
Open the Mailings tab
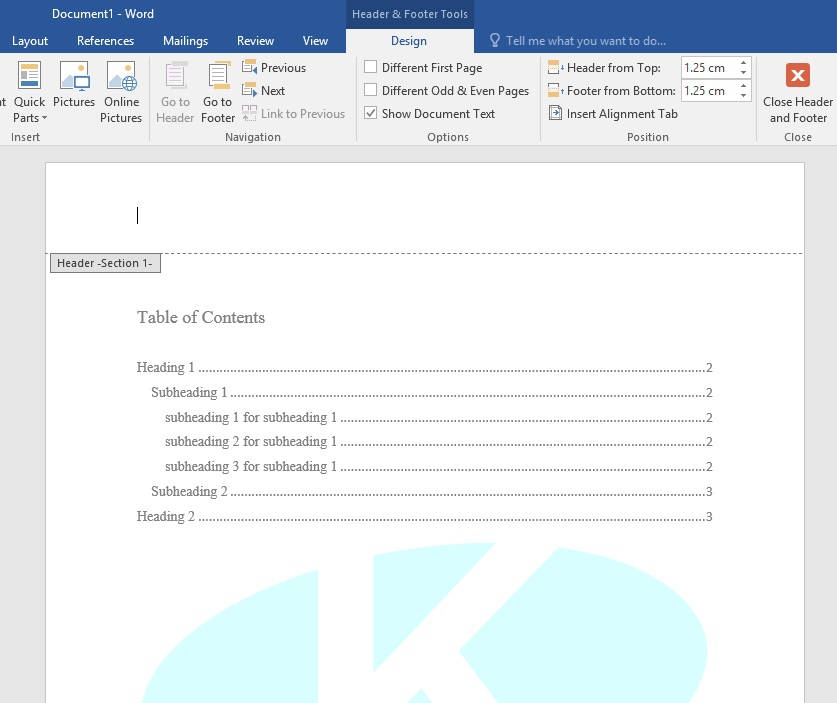pyautogui.click(x=185, y=41)
